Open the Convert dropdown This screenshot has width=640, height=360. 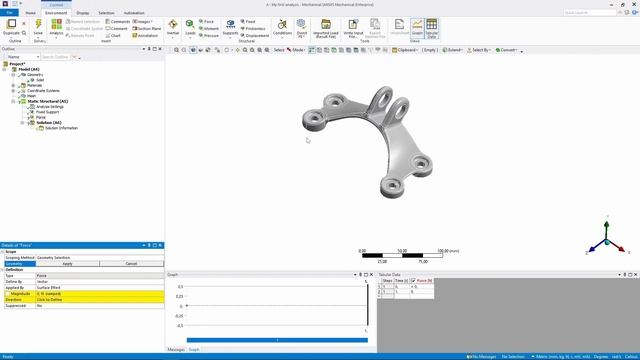[x=506, y=50]
